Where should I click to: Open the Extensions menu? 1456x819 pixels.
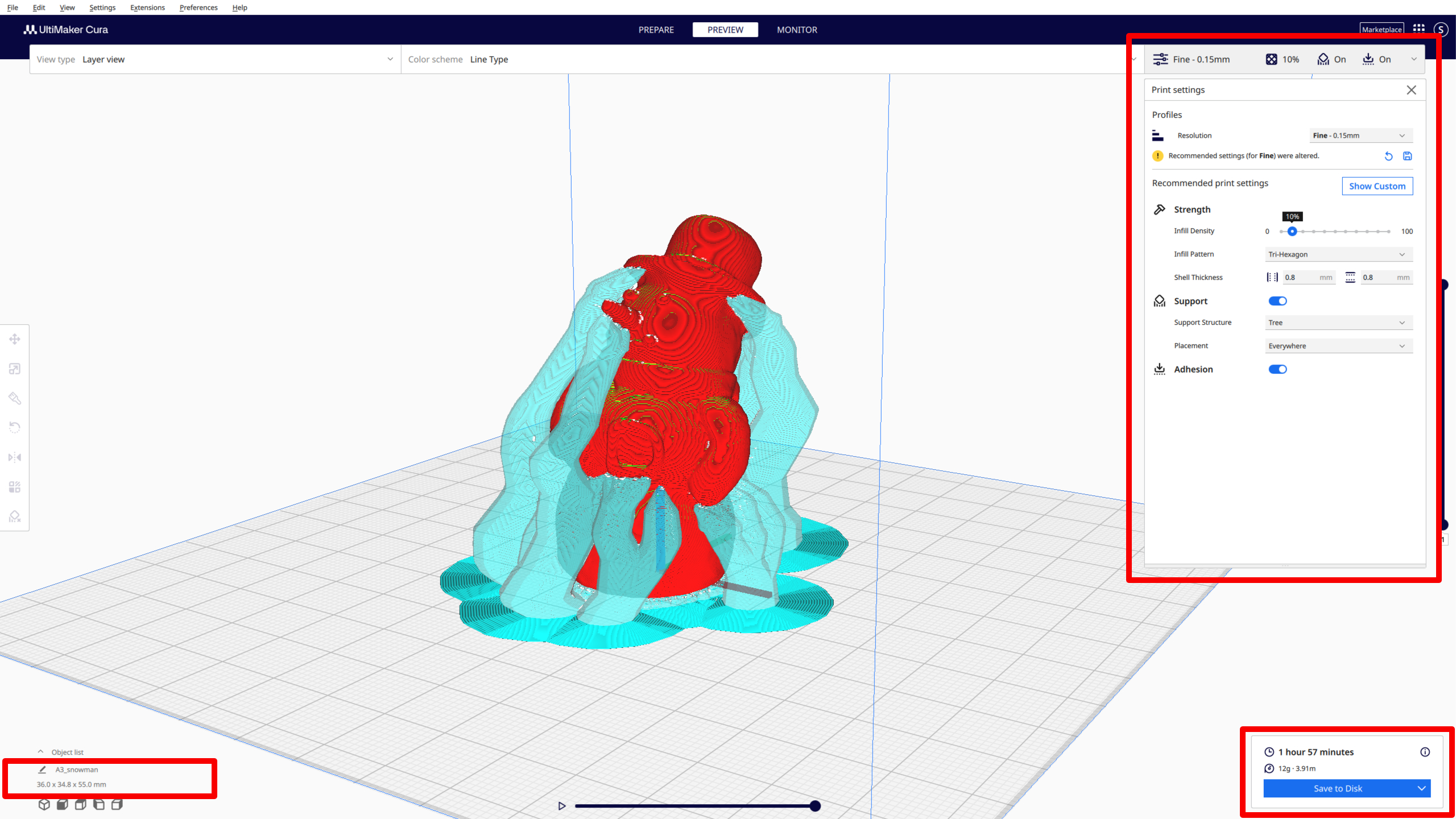(147, 7)
